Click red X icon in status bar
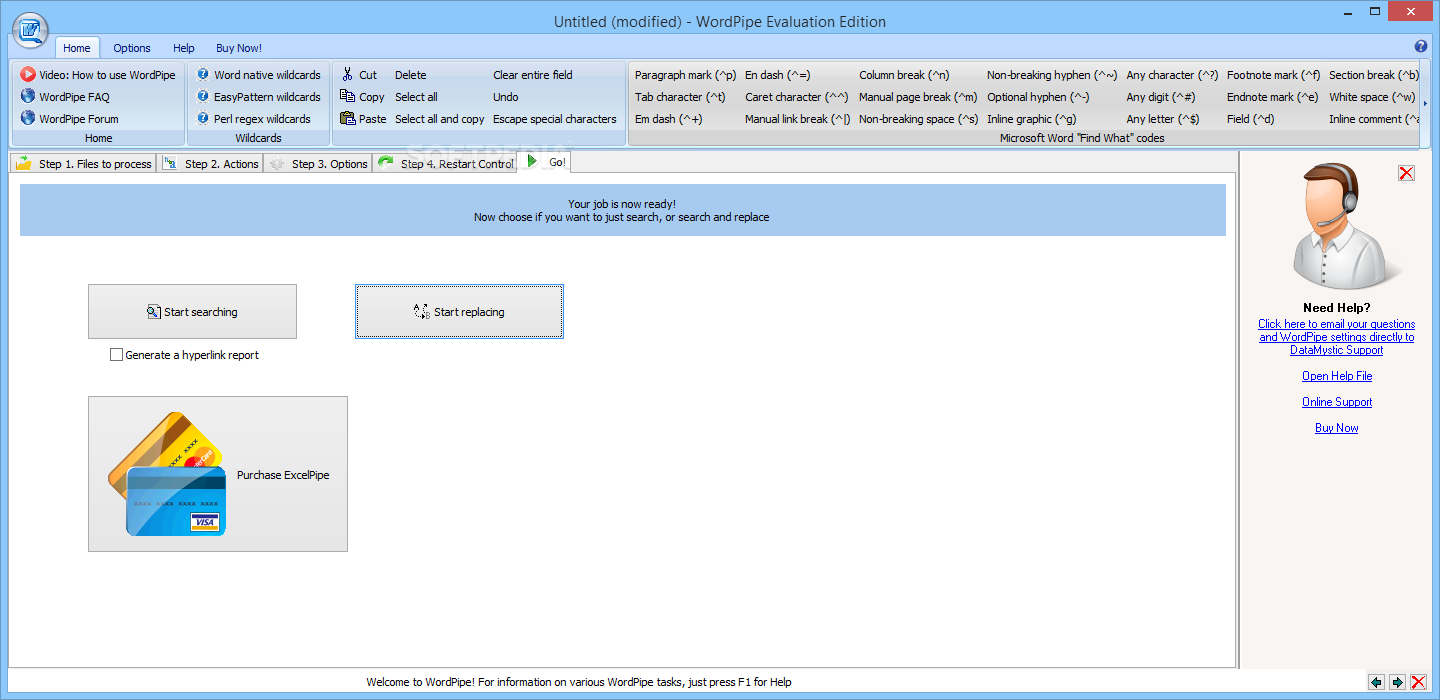 click(1418, 682)
